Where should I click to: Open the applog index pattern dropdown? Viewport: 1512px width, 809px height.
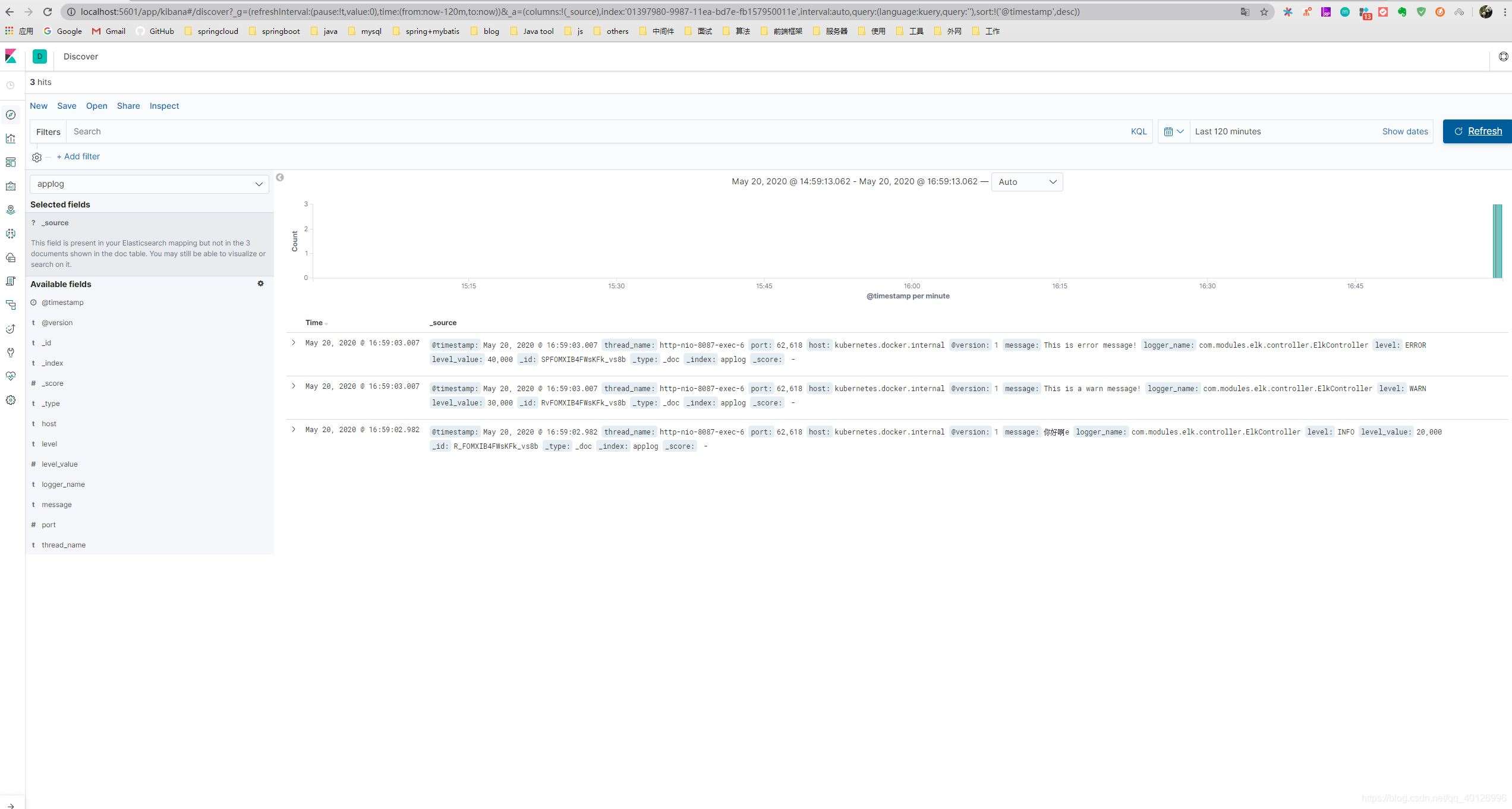click(149, 184)
